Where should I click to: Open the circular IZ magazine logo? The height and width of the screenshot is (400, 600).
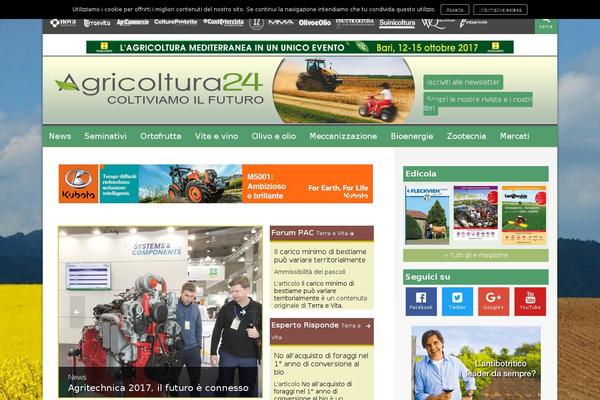[256, 24]
